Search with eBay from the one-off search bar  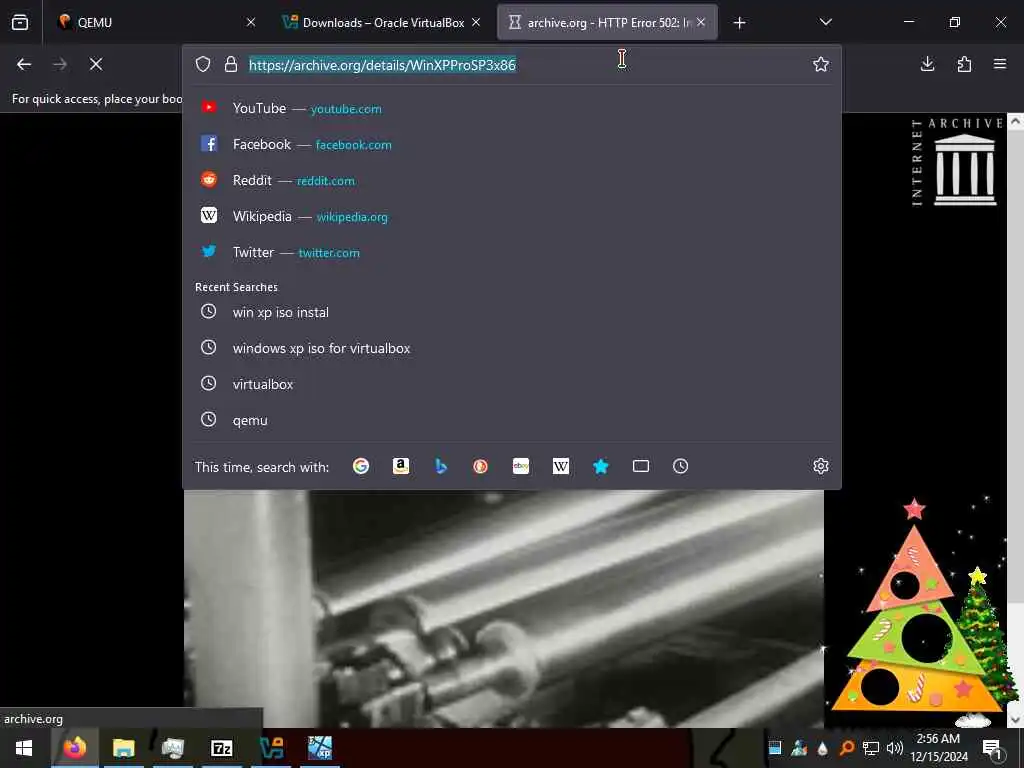click(520, 466)
